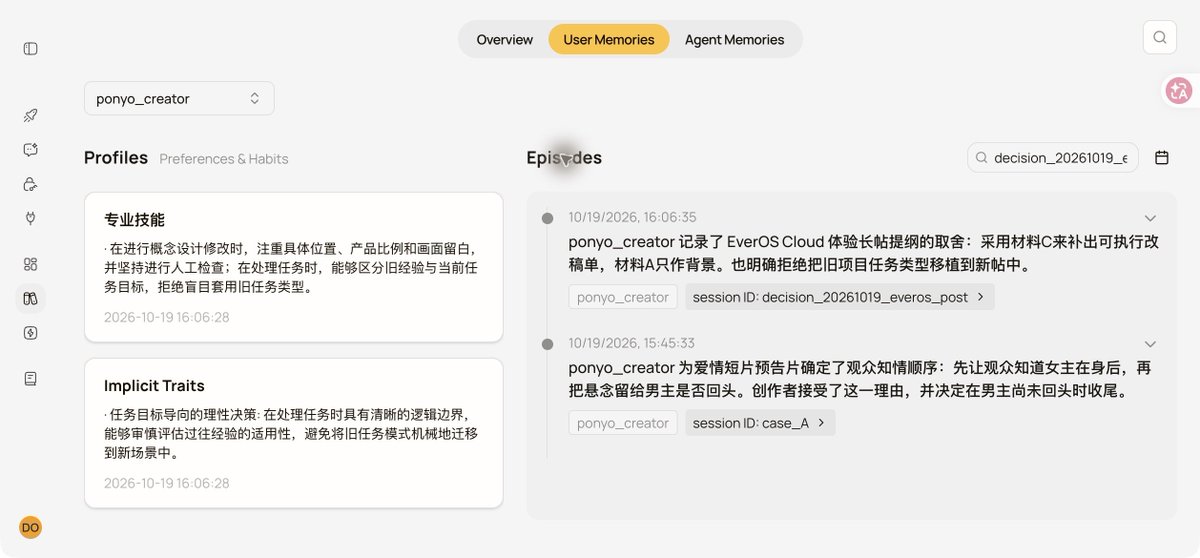Click ponyo_creator tag on the 16:06:35 episode
1200x558 pixels.
pyautogui.click(x=623, y=297)
